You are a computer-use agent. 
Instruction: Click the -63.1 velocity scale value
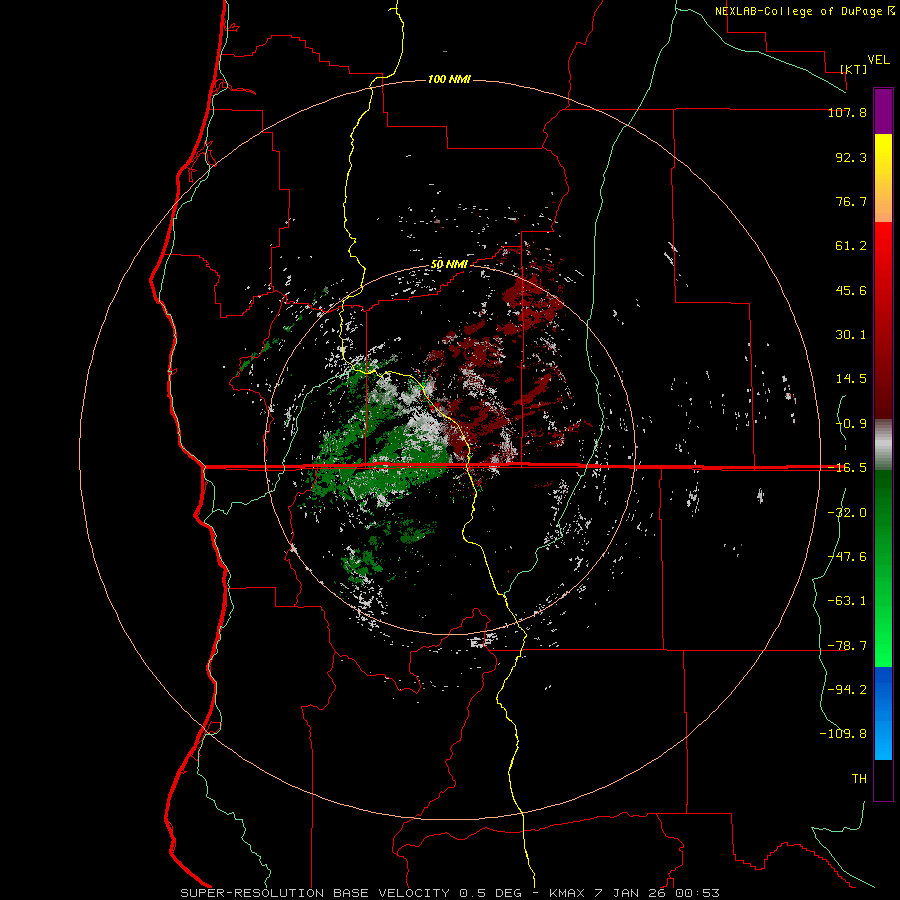[847, 601]
